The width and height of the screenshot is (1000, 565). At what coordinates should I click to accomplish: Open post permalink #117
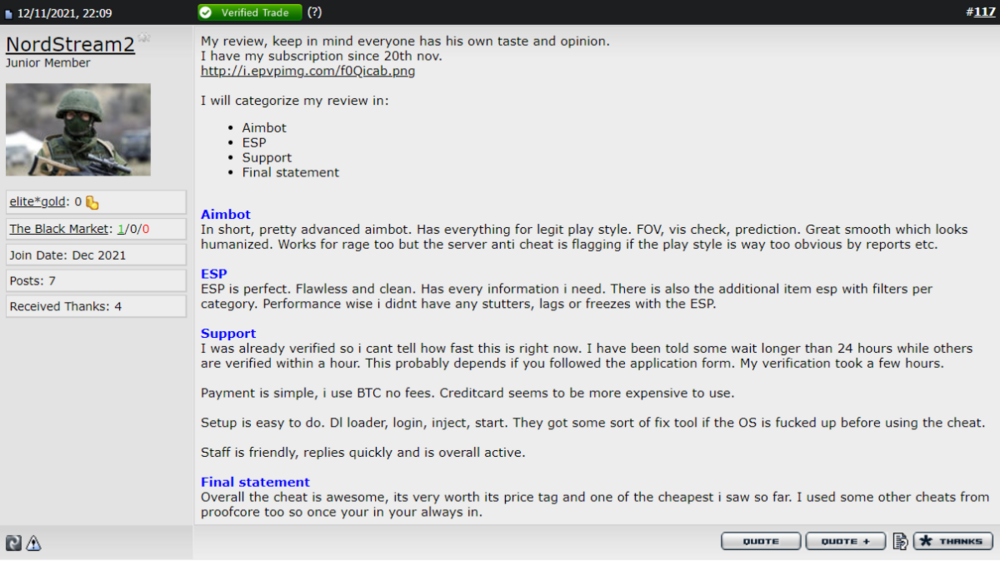(980, 12)
